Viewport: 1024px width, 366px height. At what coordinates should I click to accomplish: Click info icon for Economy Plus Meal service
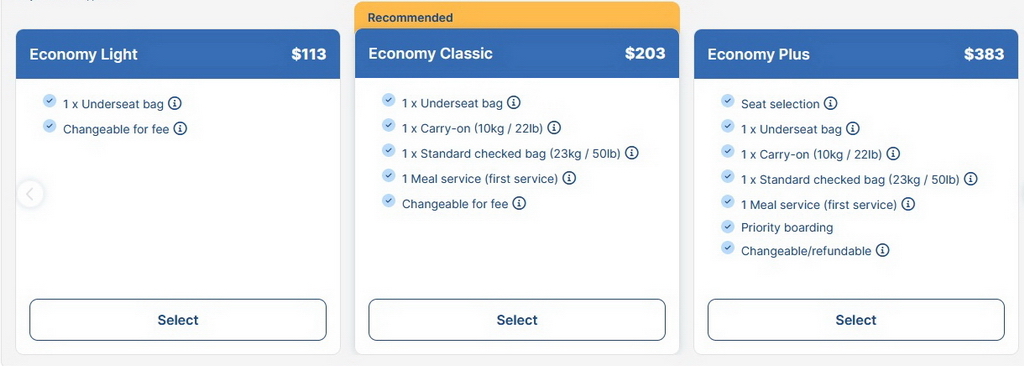[908, 204]
